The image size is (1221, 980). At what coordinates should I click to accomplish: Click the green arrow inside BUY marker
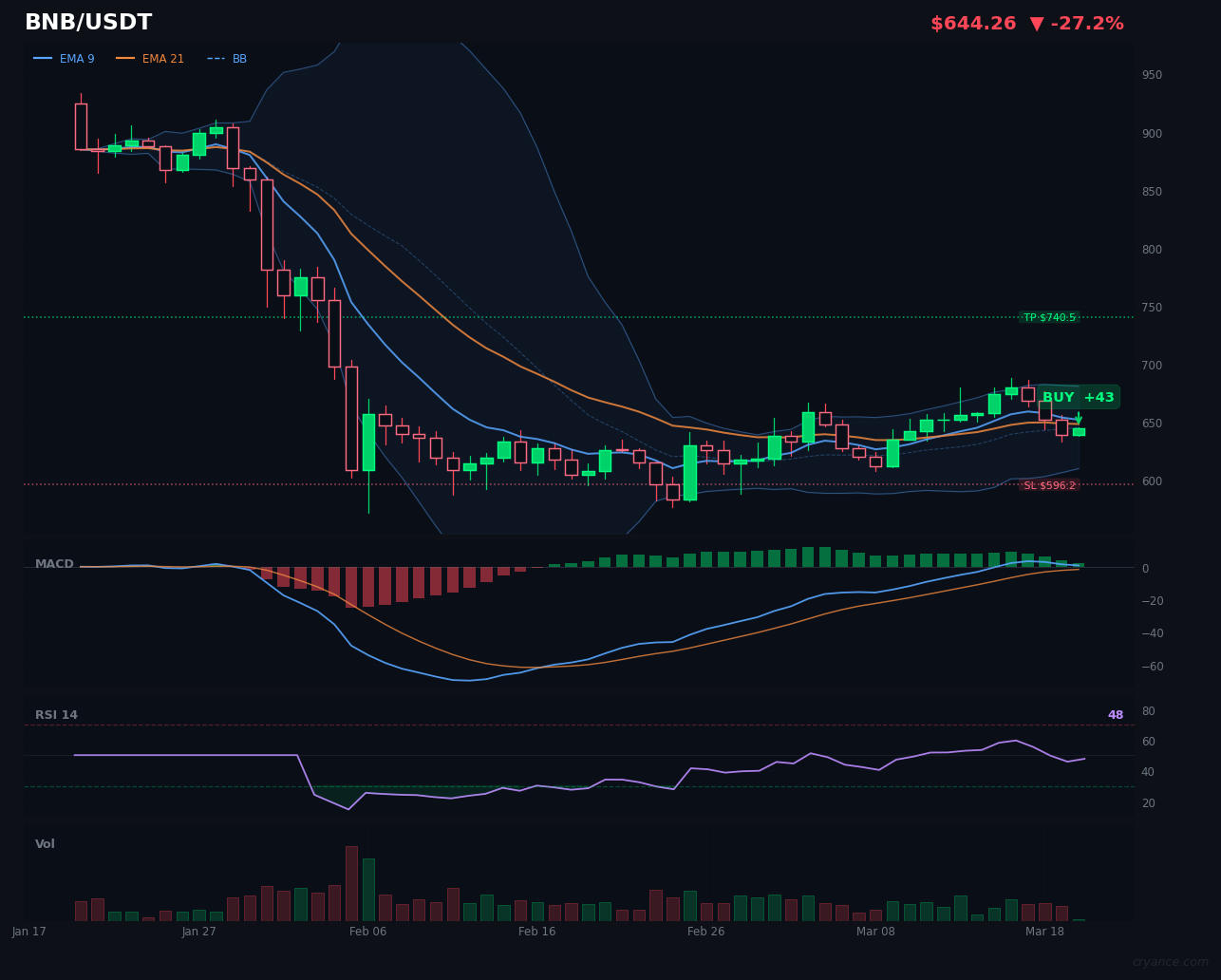point(1078,418)
